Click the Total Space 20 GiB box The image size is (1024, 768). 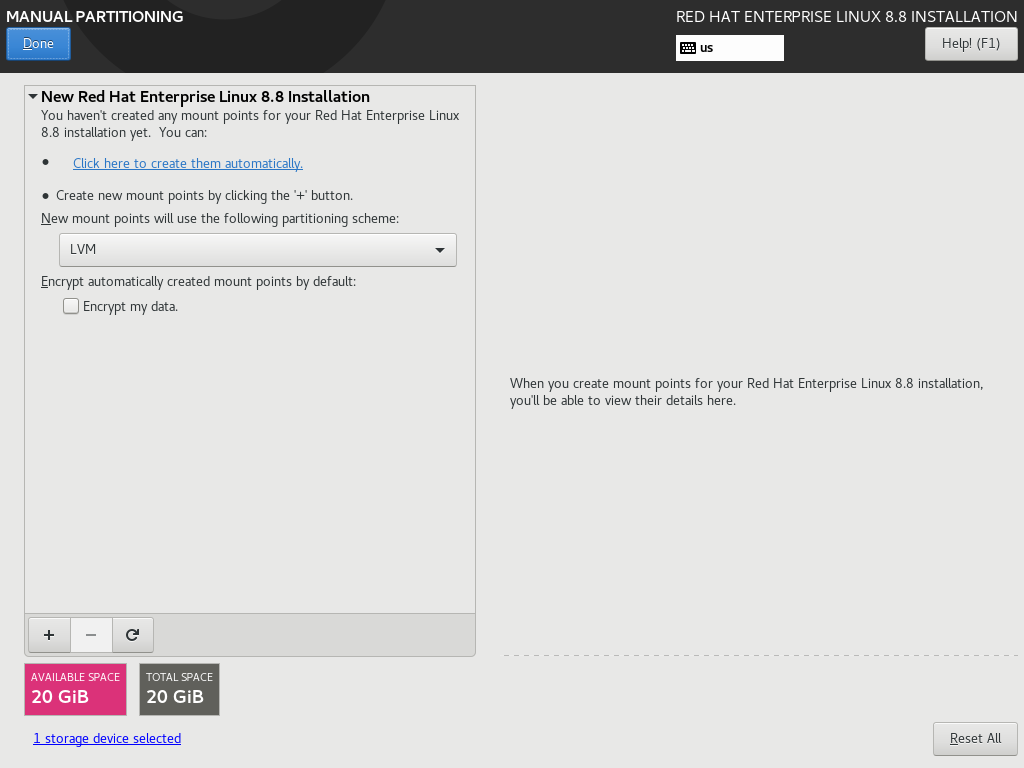click(180, 690)
